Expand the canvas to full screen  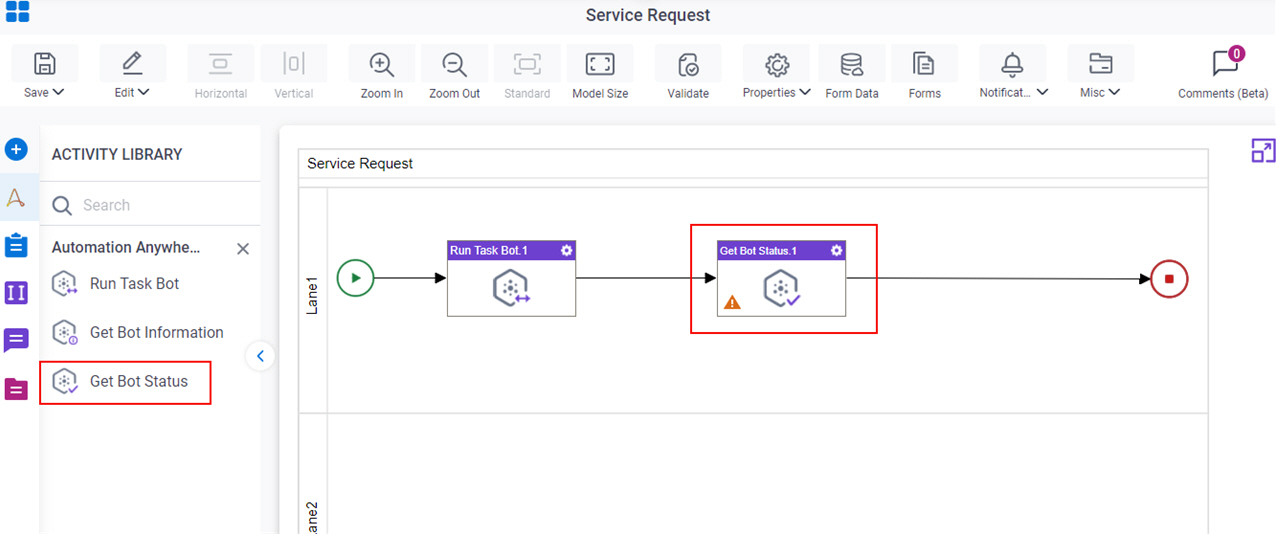coord(1263,151)
